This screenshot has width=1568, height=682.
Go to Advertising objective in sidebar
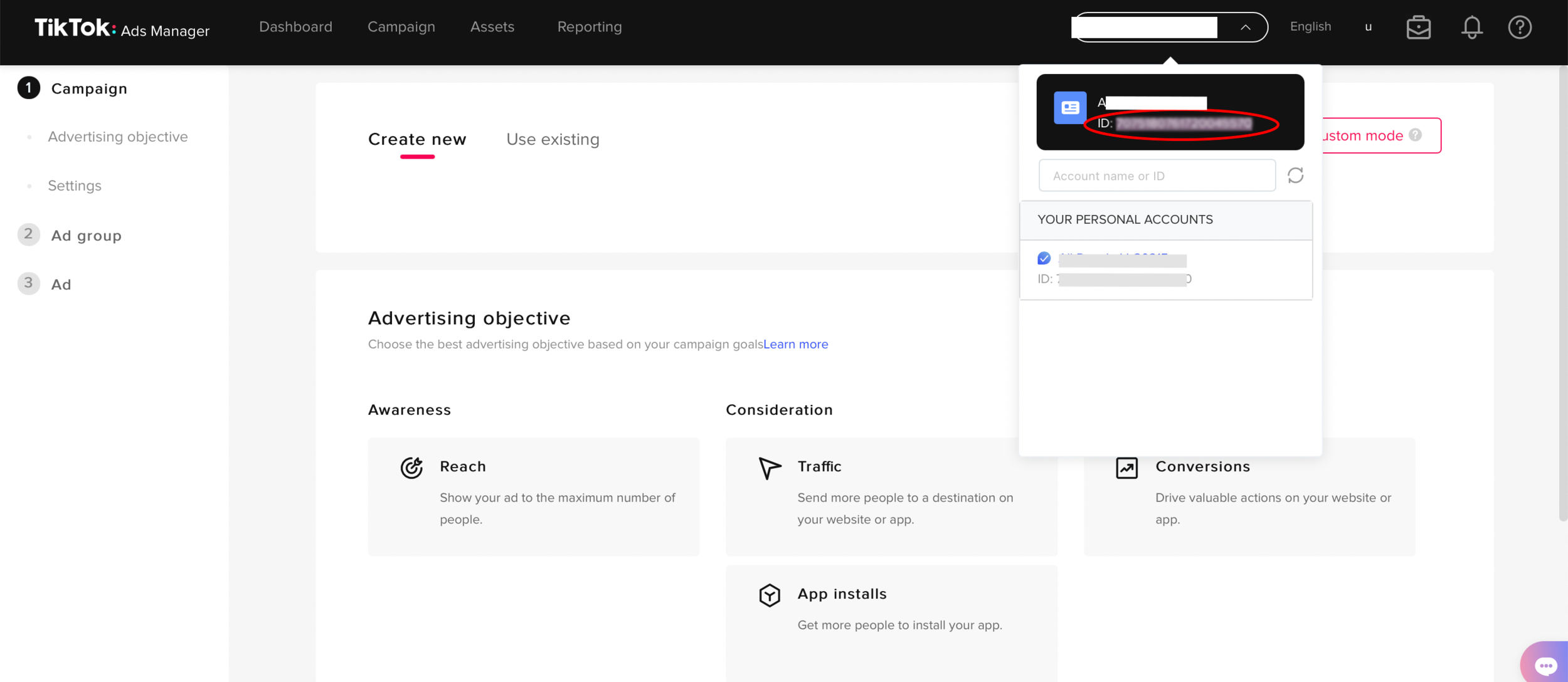point(117,137)
